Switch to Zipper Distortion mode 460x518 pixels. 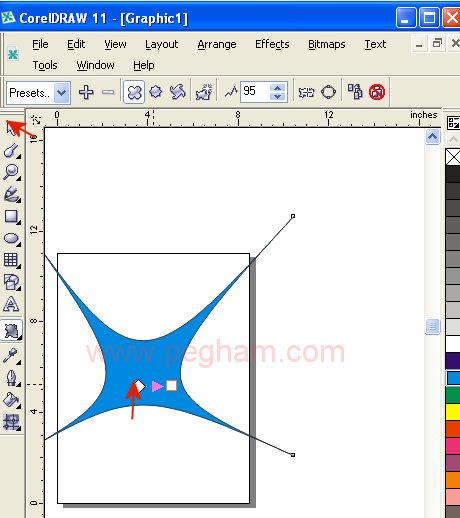click(156, 92)
